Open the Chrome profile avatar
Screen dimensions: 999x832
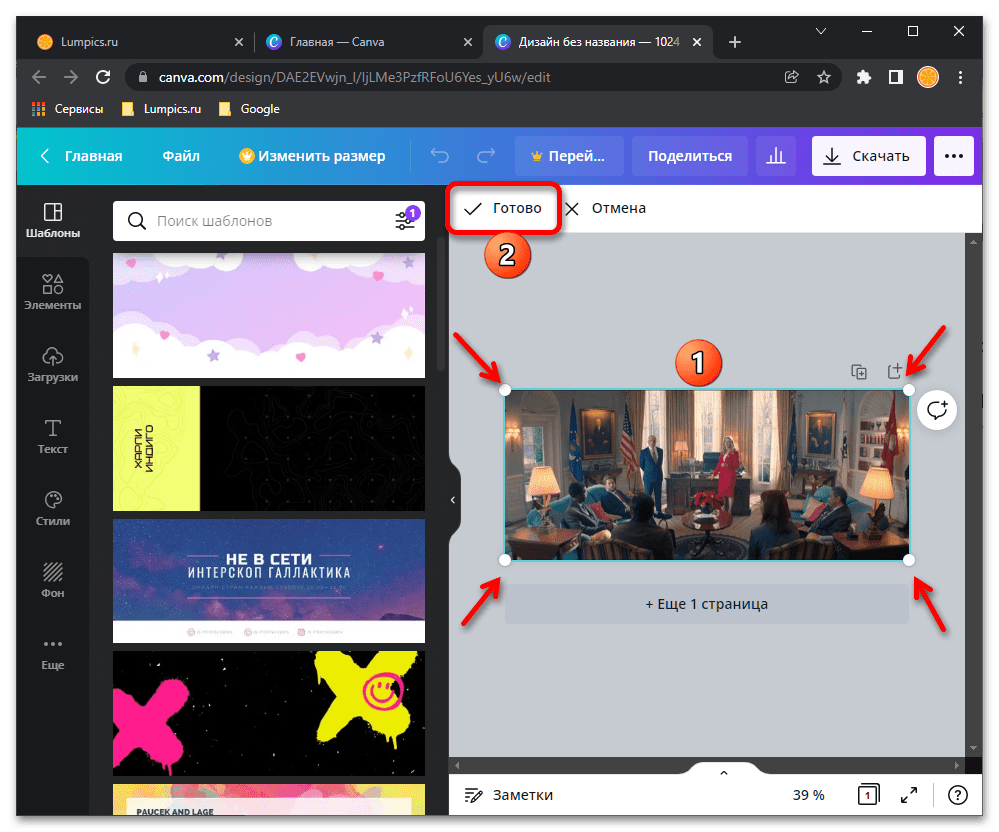pos(928,77)
